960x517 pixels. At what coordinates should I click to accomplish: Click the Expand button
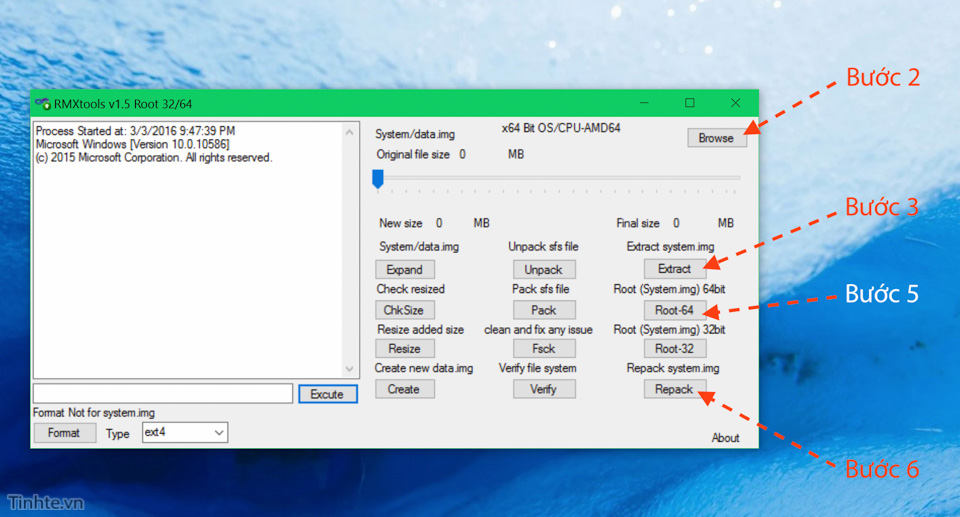(x=405, y=270)
